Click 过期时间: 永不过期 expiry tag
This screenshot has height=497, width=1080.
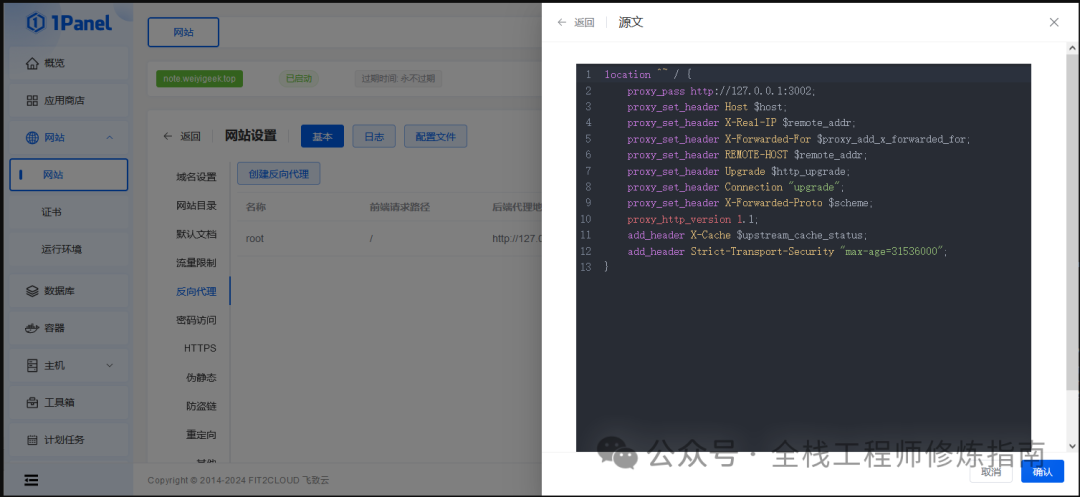pos(398,78)
